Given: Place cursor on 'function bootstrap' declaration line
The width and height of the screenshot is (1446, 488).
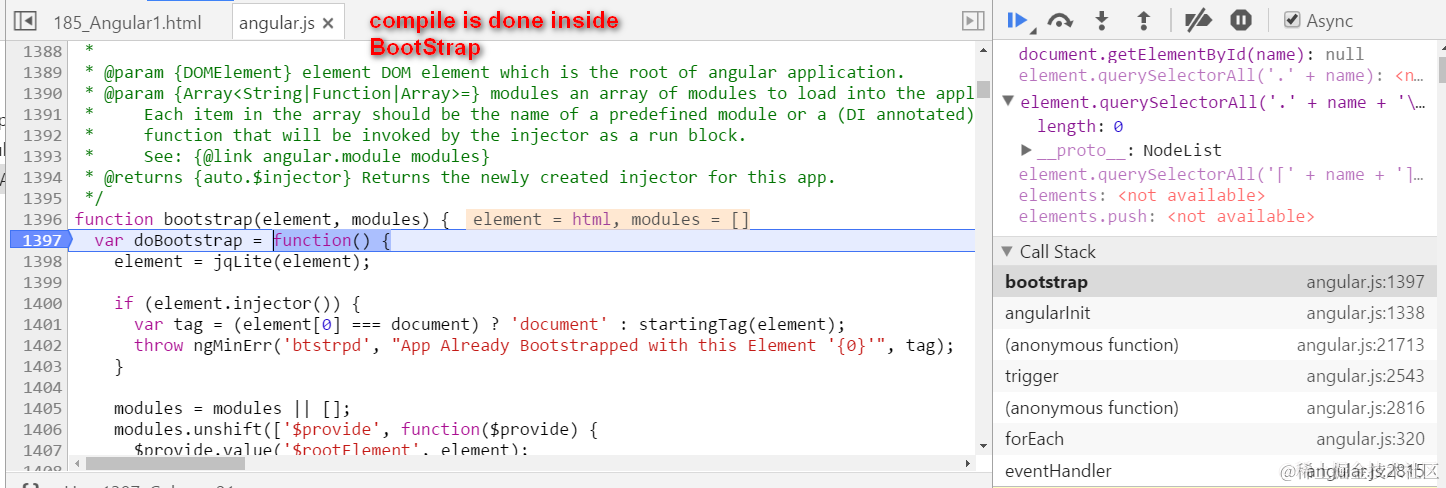Looking at the screenshot, I should point(262,219).
